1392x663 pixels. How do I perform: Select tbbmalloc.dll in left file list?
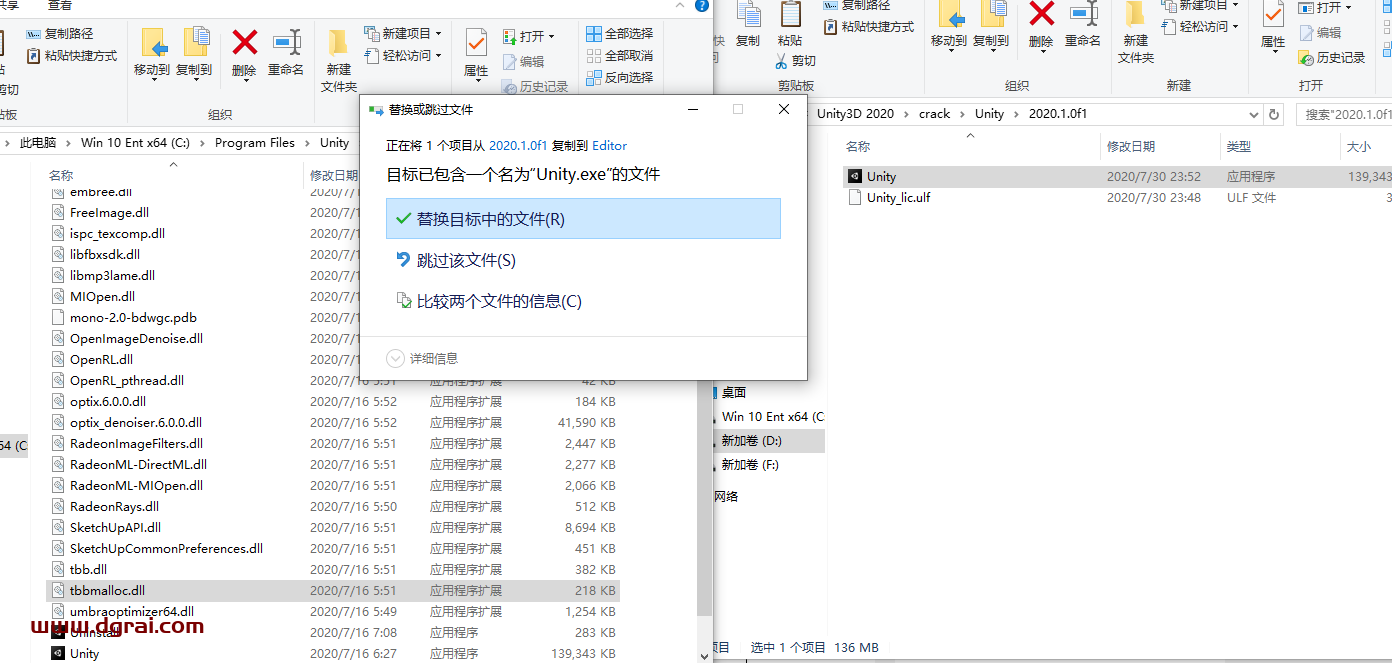333,591
